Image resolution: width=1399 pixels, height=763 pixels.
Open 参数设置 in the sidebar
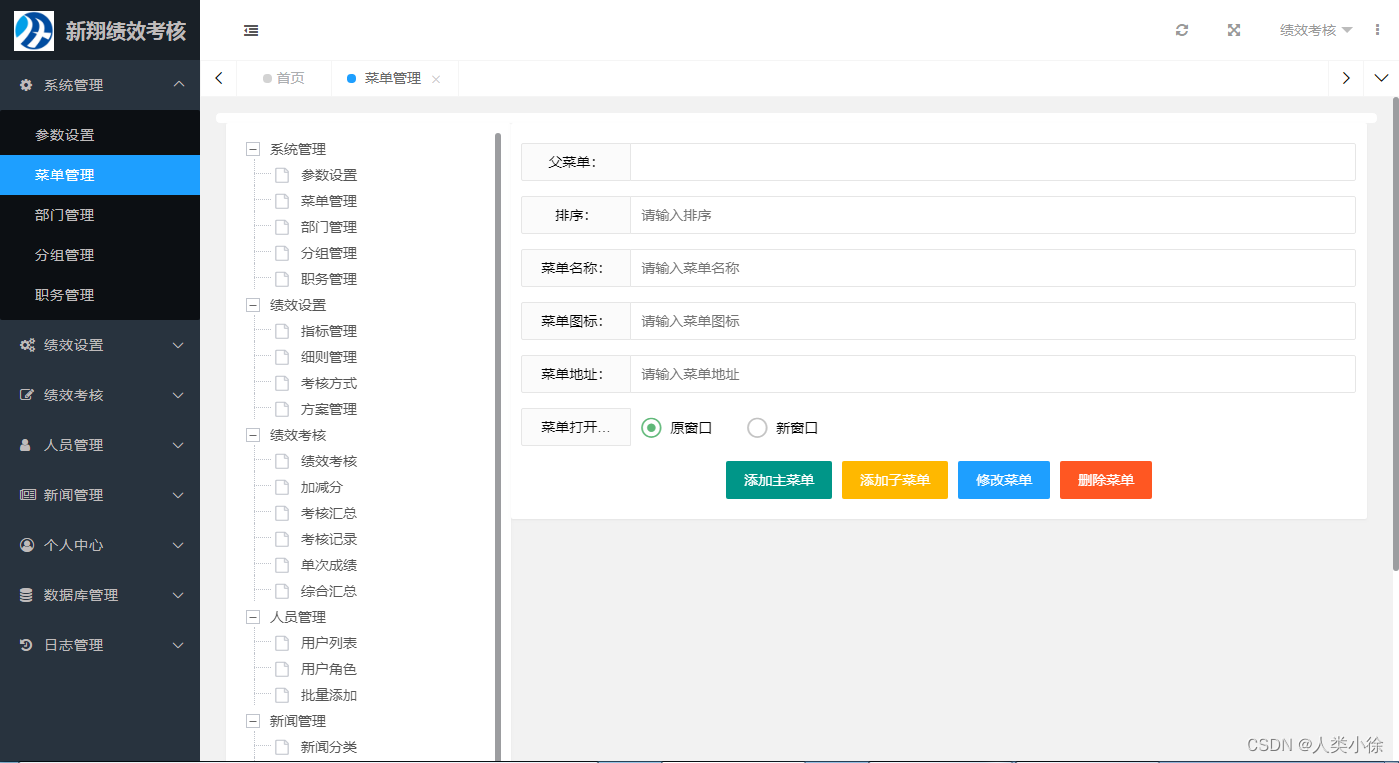pos(100,135)
